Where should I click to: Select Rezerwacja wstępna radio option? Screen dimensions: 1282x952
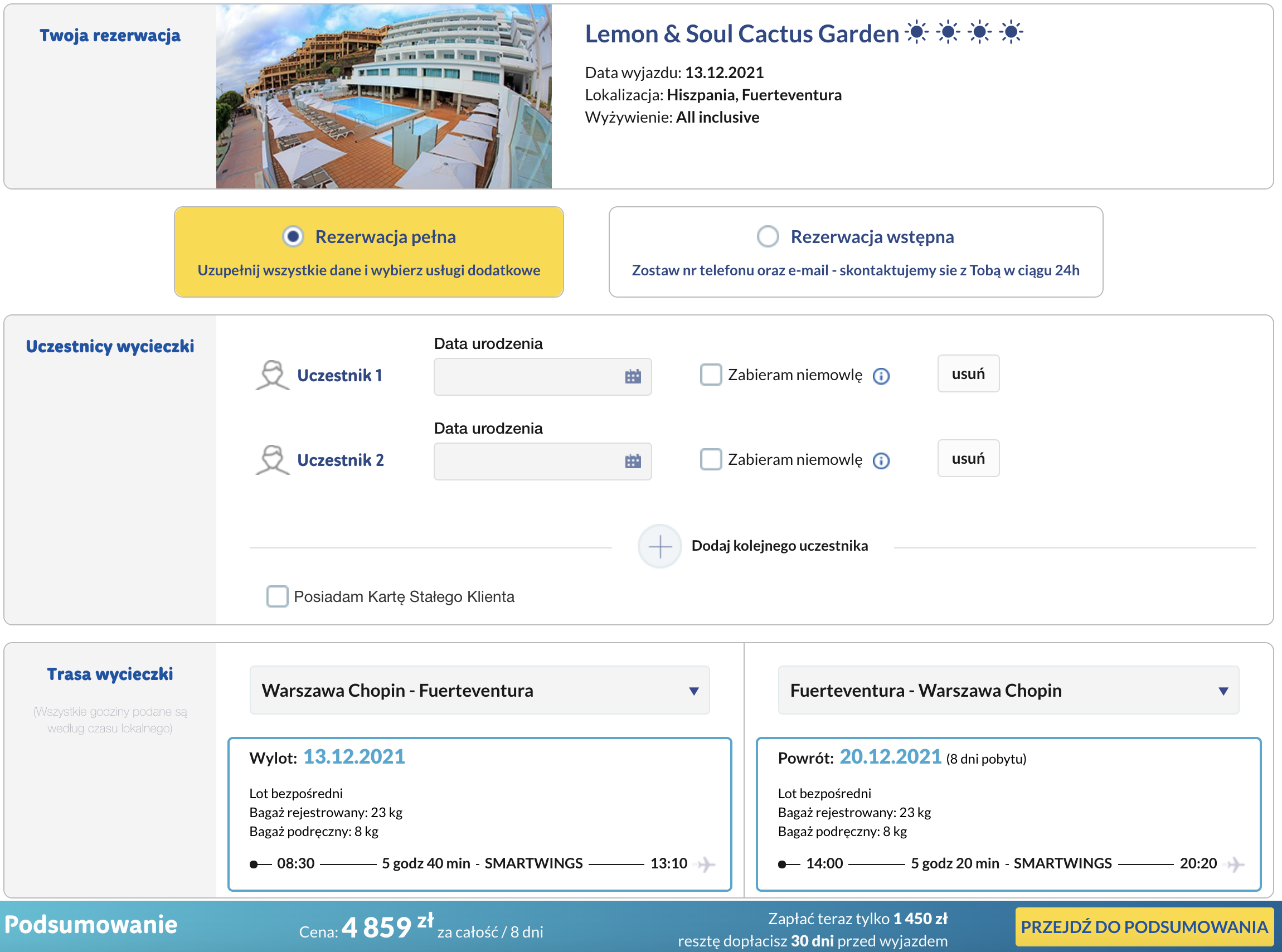(768, 236)
